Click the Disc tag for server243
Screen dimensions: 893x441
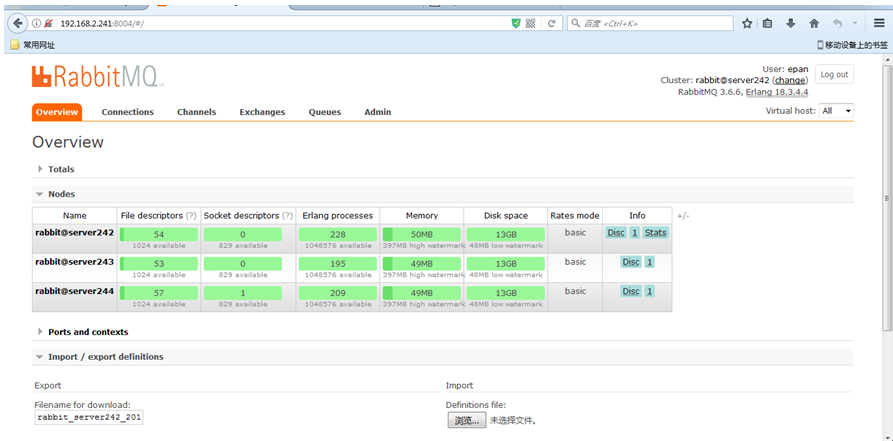click(631, 262)
